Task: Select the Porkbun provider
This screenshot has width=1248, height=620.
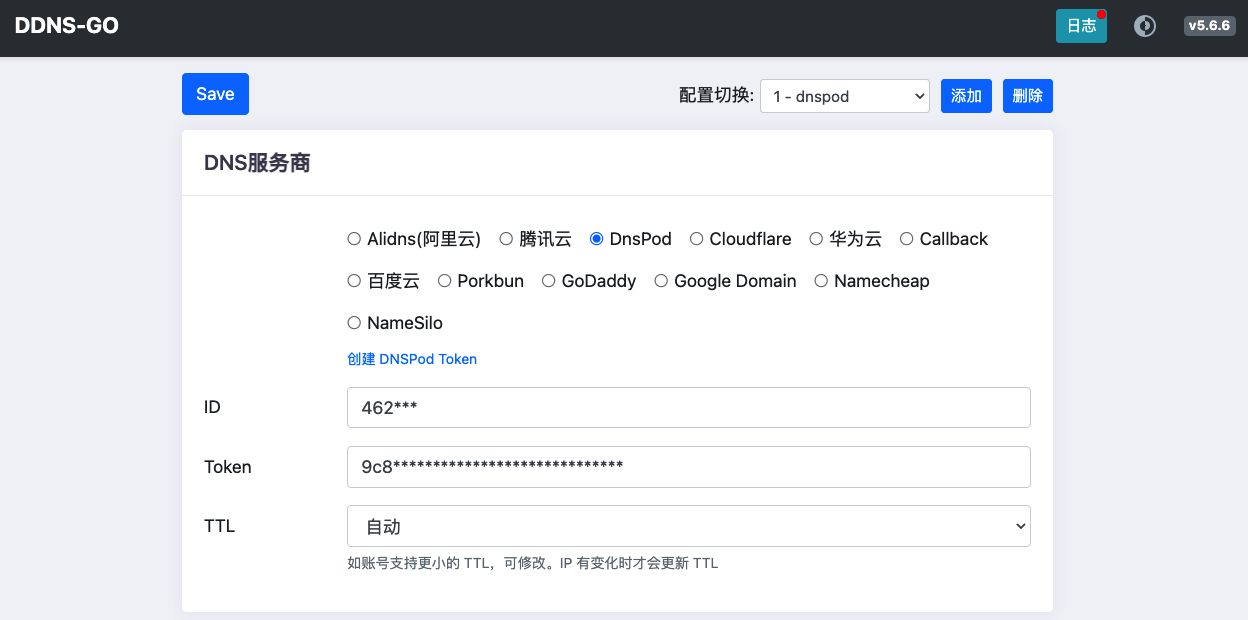Action: 444,281
